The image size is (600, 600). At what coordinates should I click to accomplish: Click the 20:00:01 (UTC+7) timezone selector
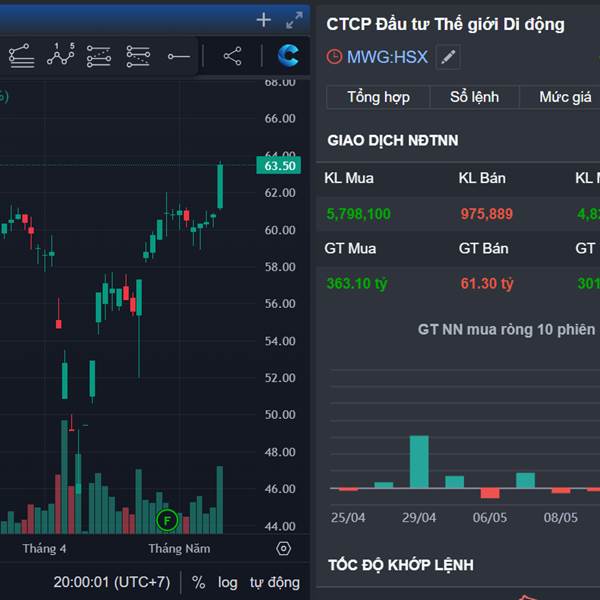point(112,582)
